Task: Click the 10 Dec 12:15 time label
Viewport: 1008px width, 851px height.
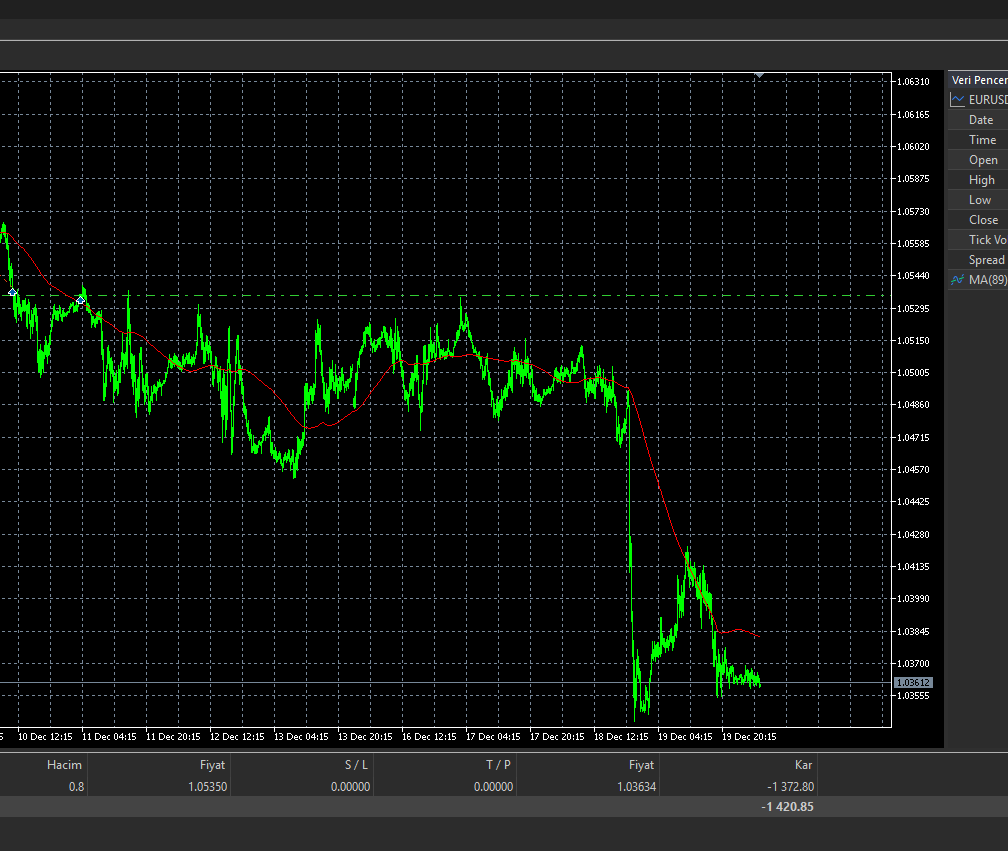Action: 45,737
